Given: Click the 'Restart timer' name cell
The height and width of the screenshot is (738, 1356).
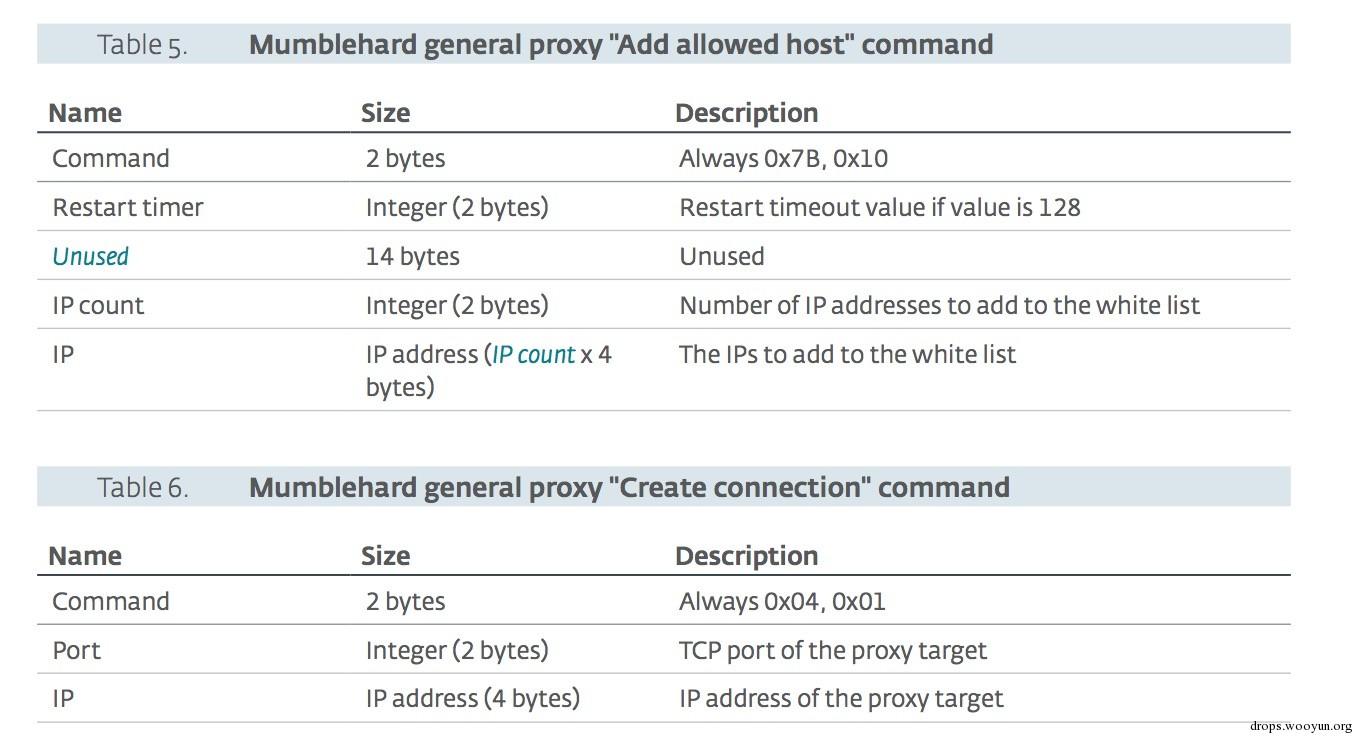Looking at the screenshot, I should click(x=128, y=208).
